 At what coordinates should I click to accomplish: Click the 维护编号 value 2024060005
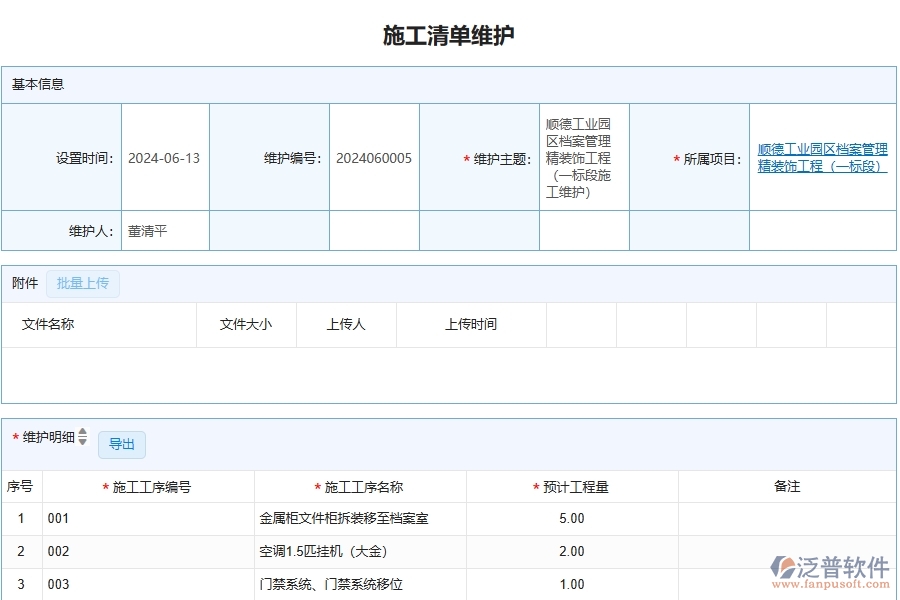click(374, 156)
